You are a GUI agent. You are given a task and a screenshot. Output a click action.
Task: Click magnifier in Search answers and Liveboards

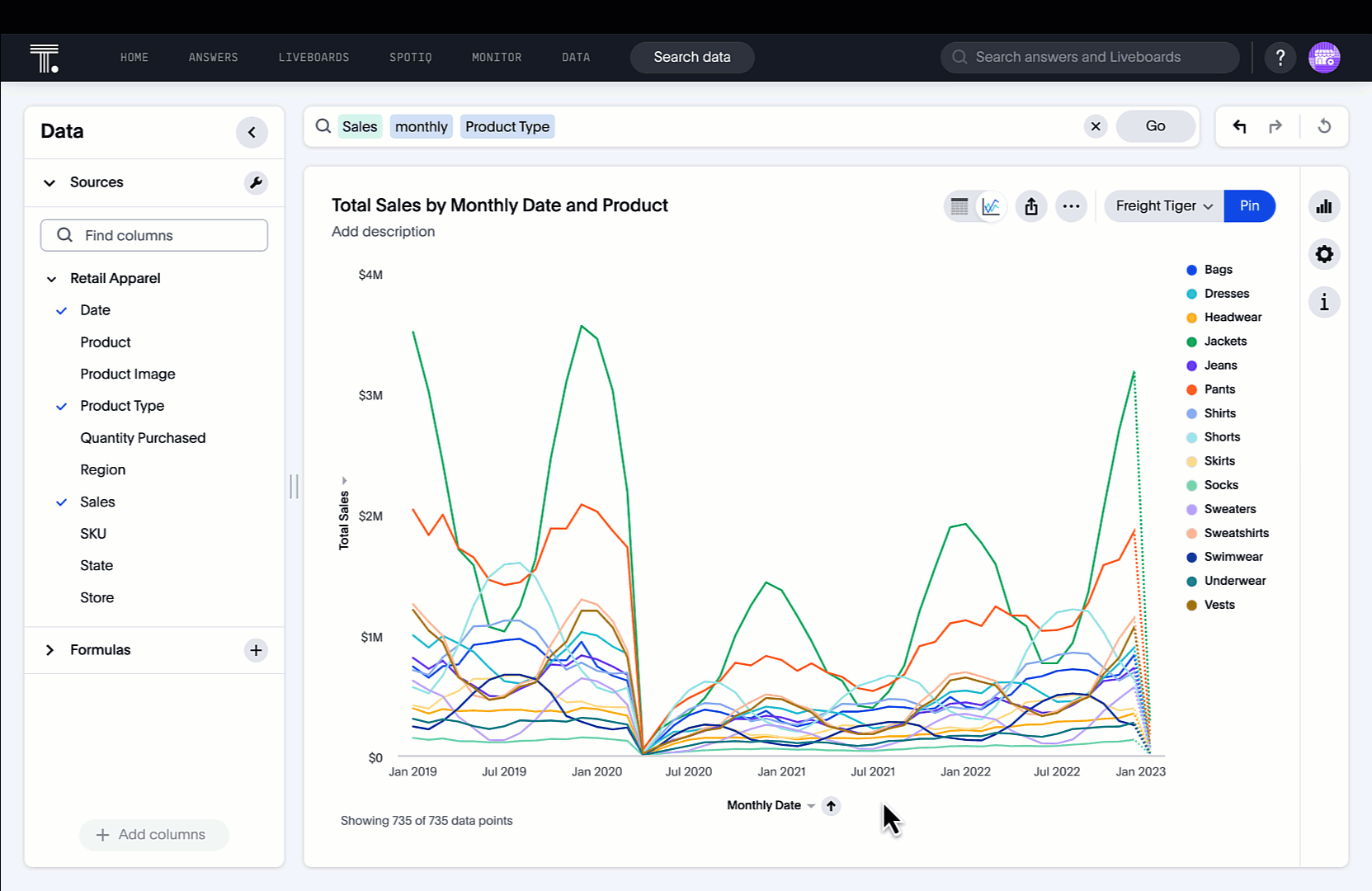click(959, 58)
